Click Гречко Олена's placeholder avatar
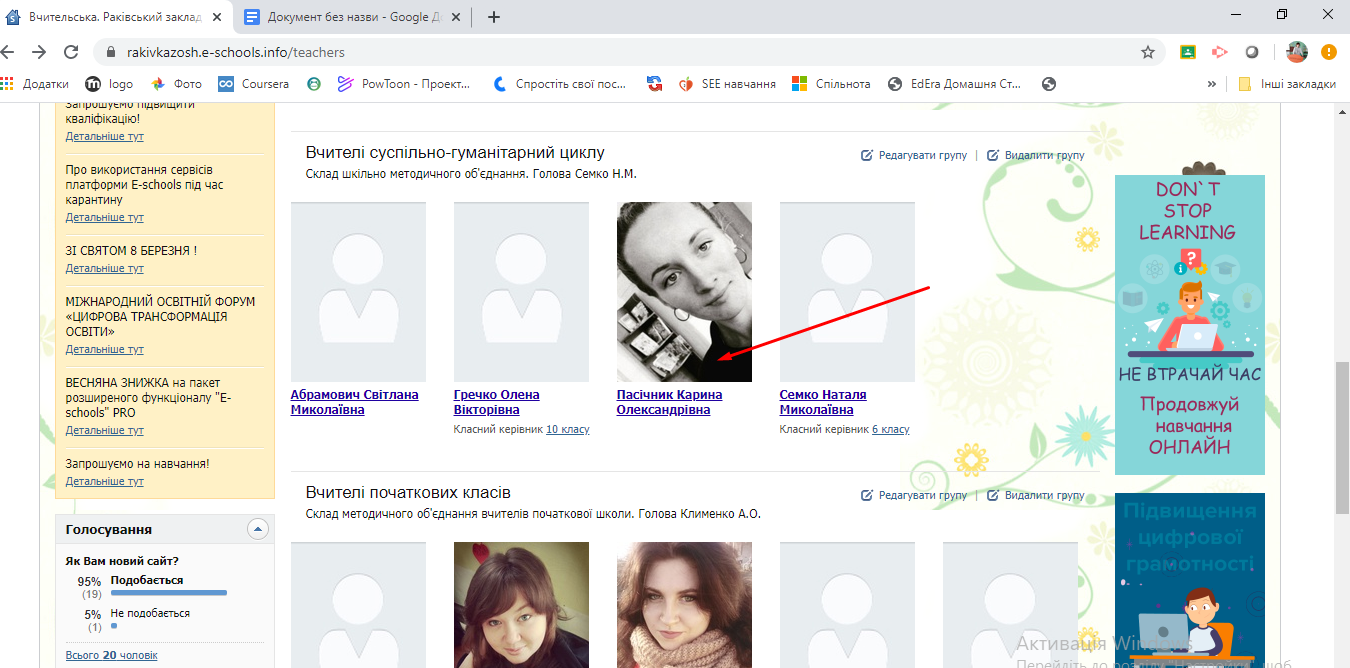 [521, 292]
